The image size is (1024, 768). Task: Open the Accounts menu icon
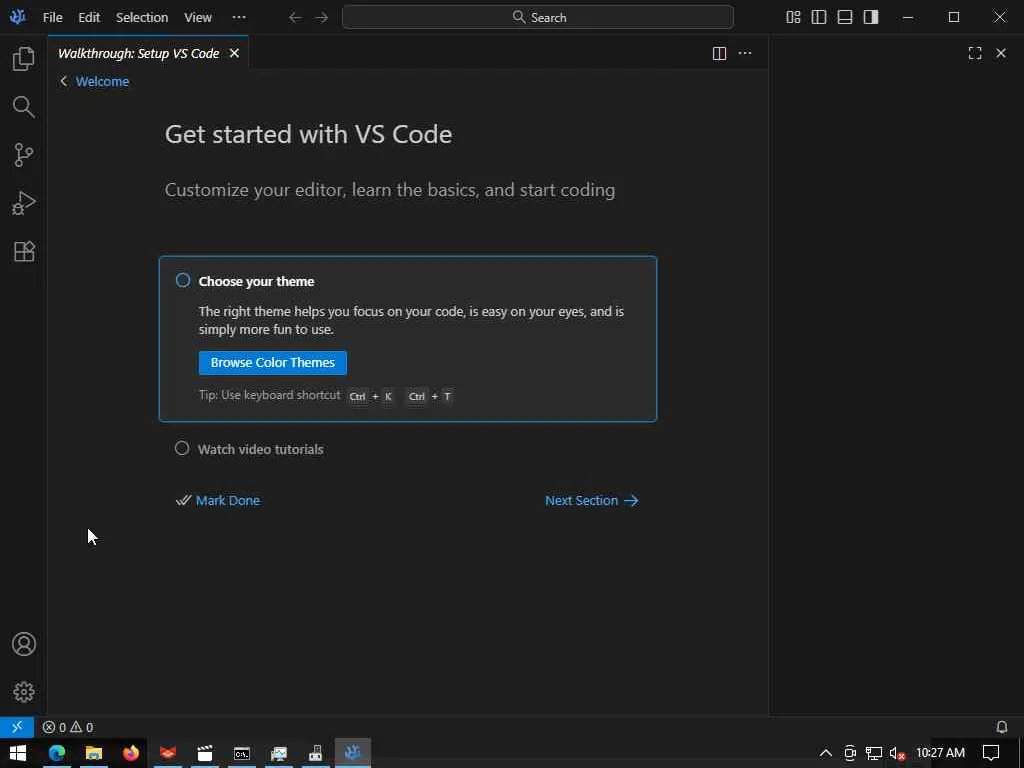tap(24, 644)
